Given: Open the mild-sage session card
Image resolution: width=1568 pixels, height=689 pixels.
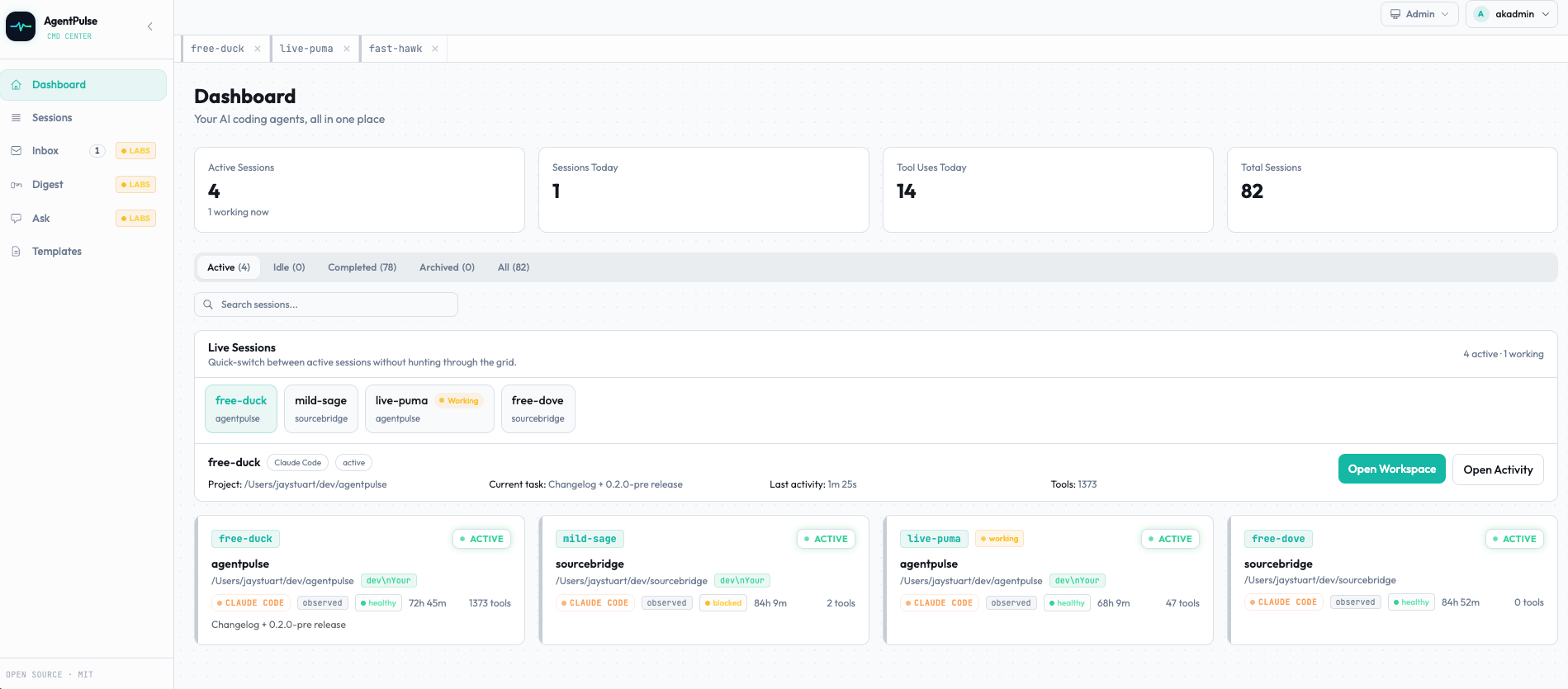Looking at the screenshot, I should click(x=704, y=580).
